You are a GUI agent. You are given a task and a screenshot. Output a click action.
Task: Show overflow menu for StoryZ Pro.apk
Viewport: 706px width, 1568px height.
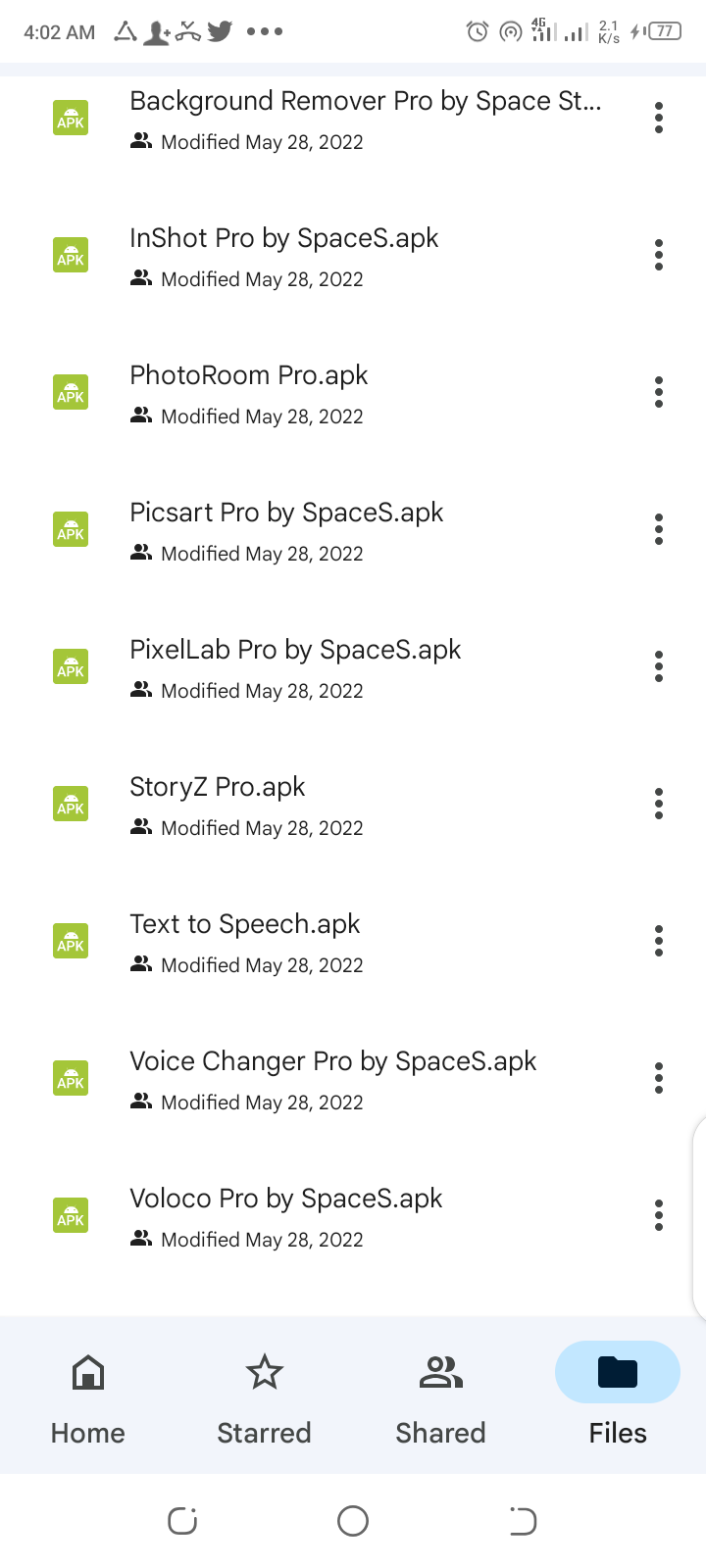tap(659, 804)
